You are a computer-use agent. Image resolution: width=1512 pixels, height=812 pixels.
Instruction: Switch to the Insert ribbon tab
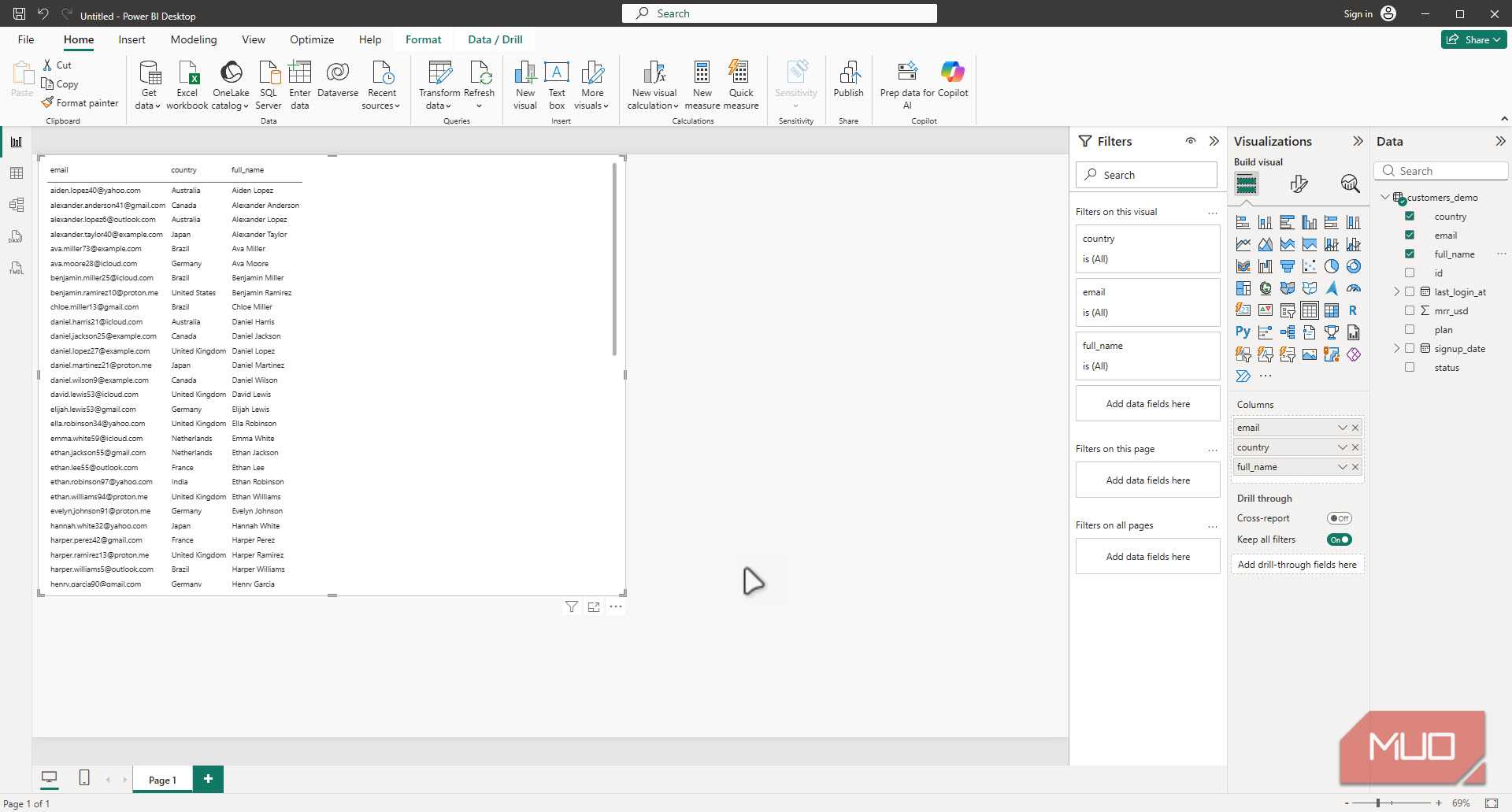(132, 39)
